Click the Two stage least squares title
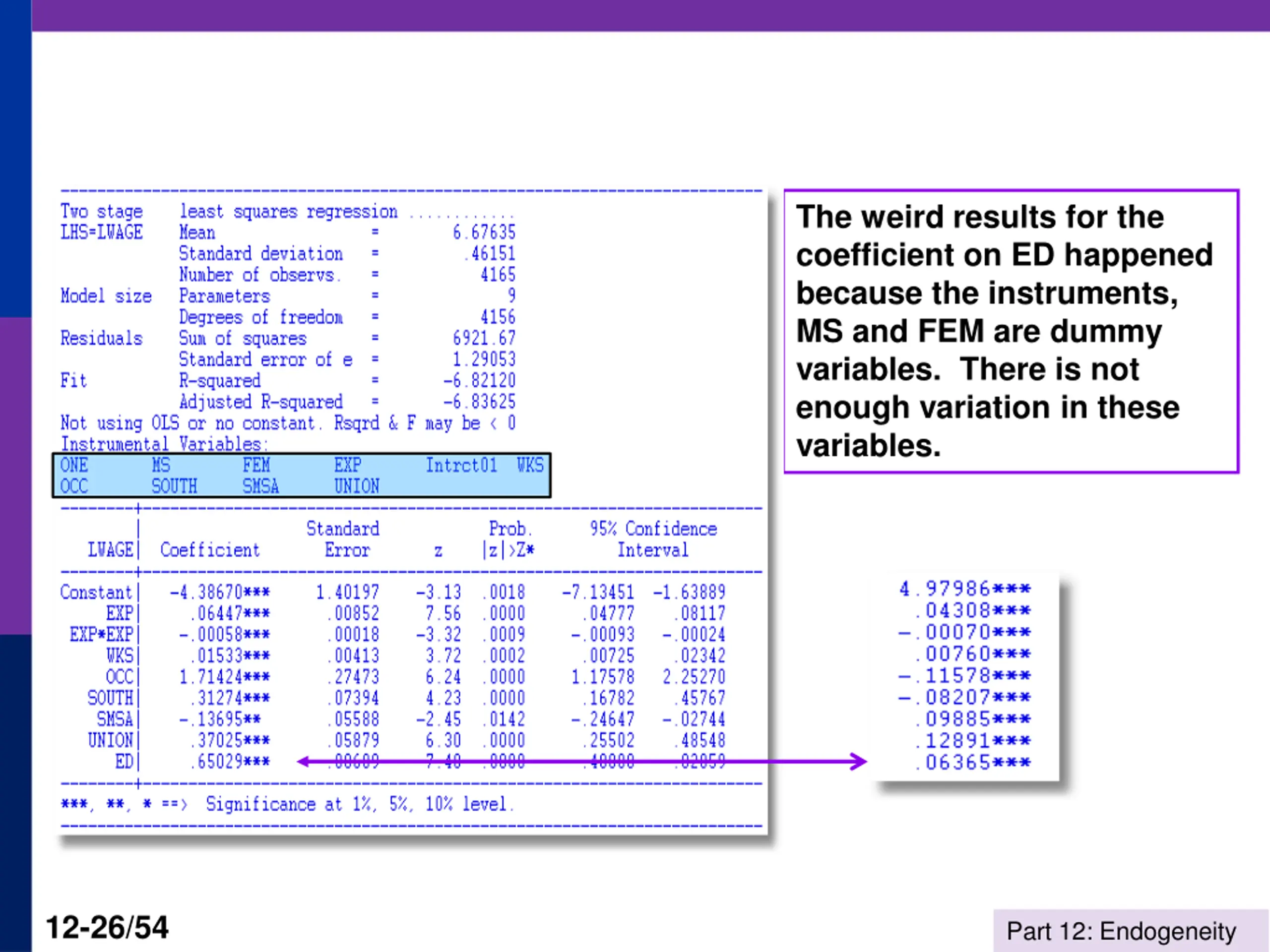The height and width of the screenshot is (952, 1270). tap(230, 211)
